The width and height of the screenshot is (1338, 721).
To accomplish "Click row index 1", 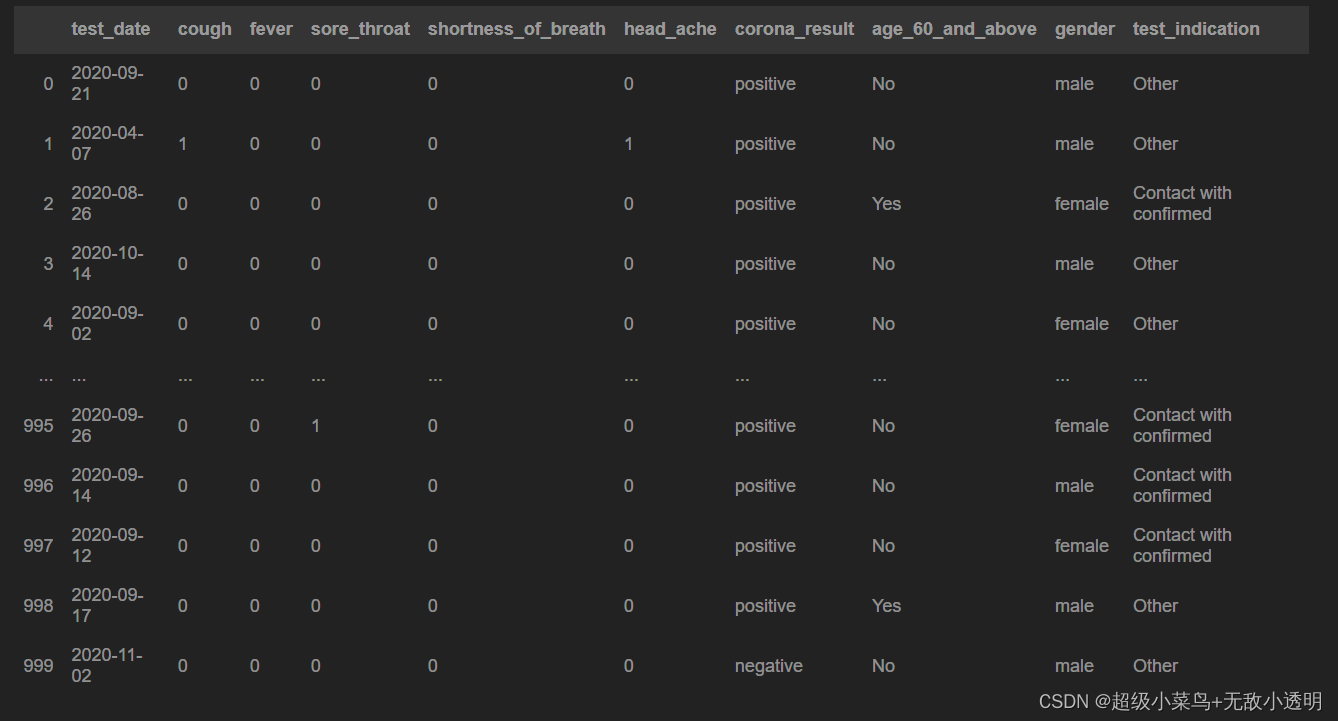I will pyautogui.click(x=48, y=144).
